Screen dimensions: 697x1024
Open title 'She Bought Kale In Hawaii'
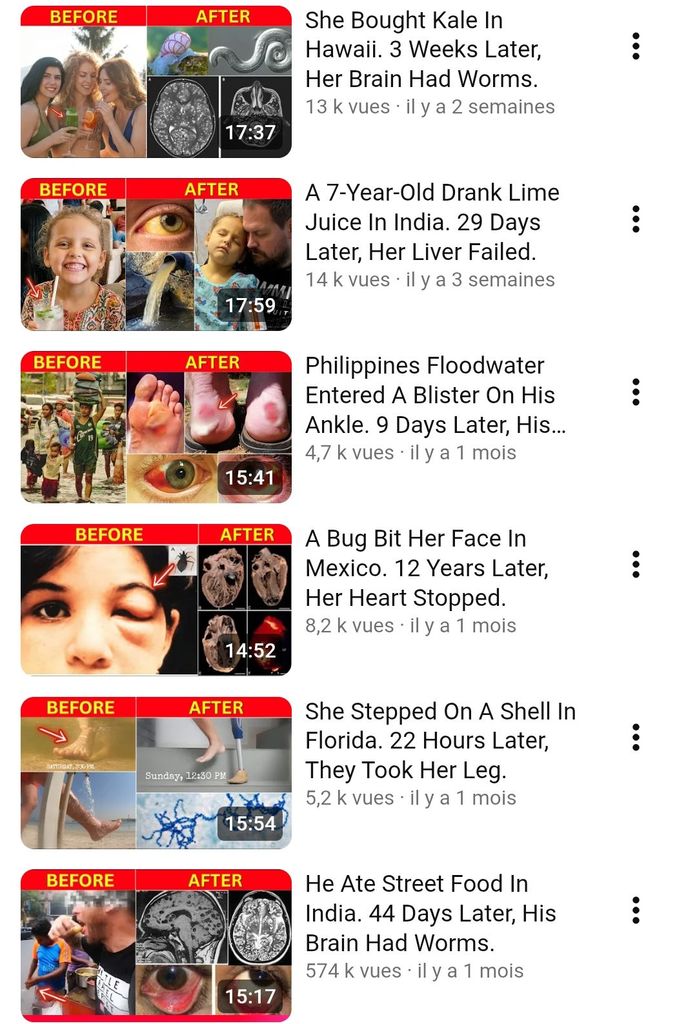coord(423,50)
